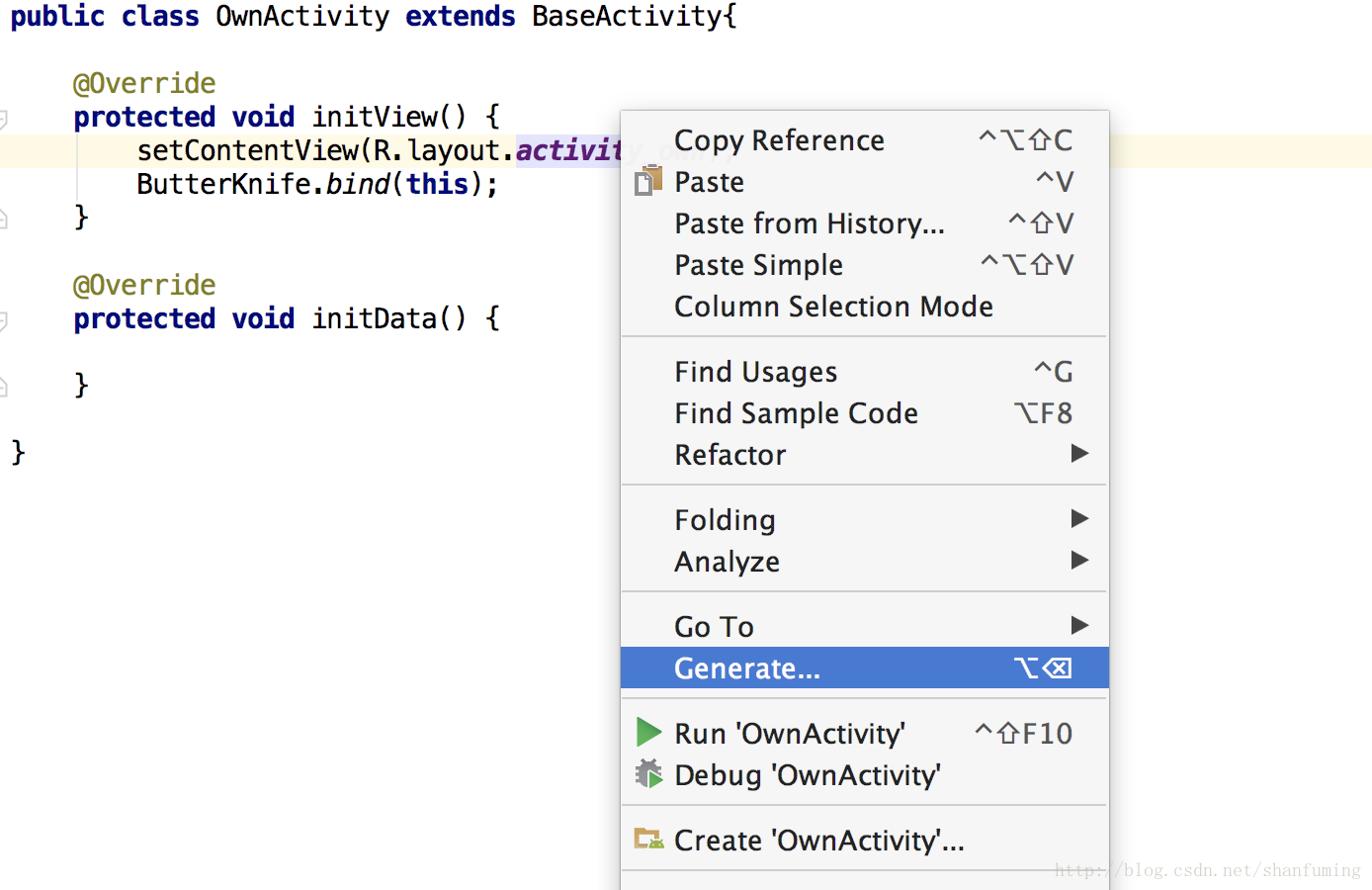Choose Debug 'OwnActivity'
This screenshot has height=890, width=1372.
(865, 775)
